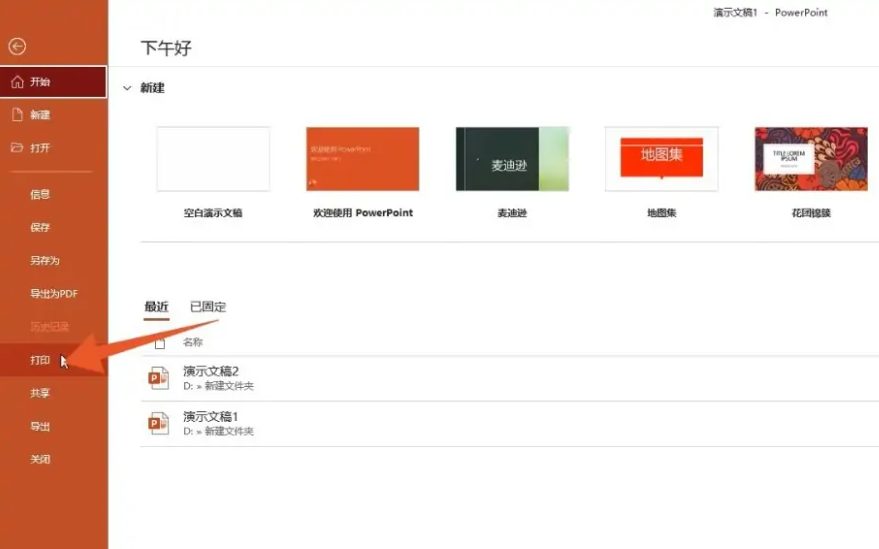Click the 空白演示文稿 label
This screenshot has width=879, height=549.
[213, 213]
